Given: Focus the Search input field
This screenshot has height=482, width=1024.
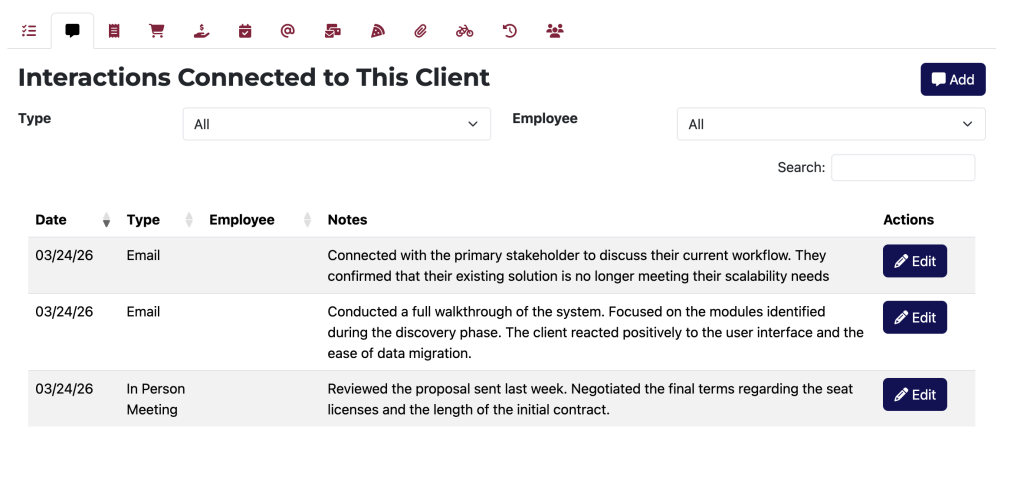Looking at the screenshot, I should pyautogui.click(x=902, y=168).
